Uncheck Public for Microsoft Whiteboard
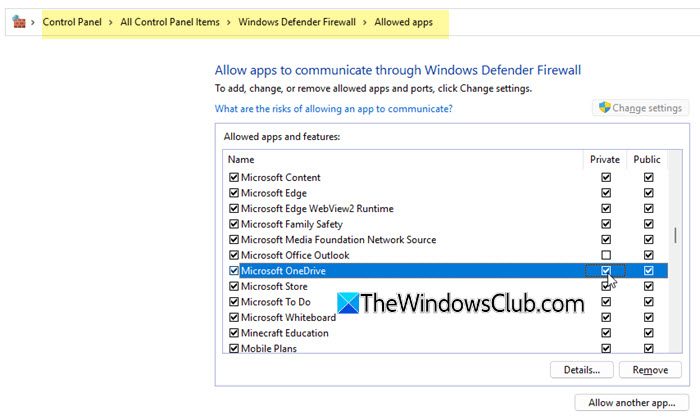Image resolution: width=700 pixels, height=420 pixels. click(649, 317)
